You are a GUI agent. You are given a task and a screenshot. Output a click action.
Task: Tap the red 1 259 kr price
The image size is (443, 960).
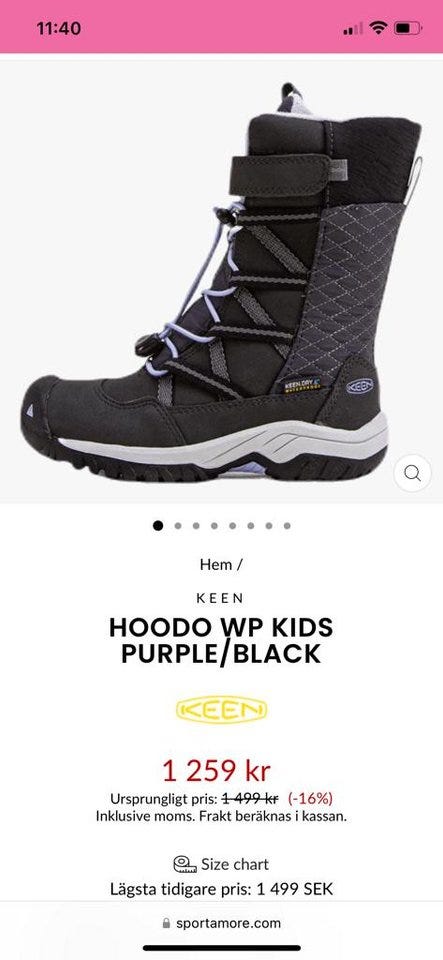point(216,771)
